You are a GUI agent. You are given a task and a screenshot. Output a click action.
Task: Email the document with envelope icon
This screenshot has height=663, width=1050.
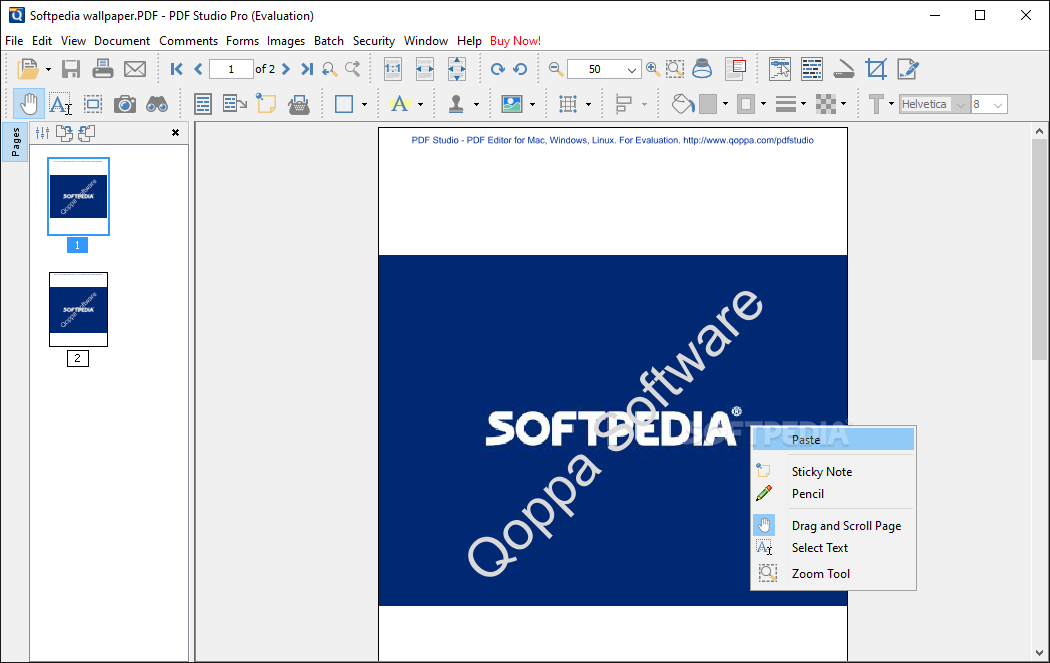tap(135, 69)
